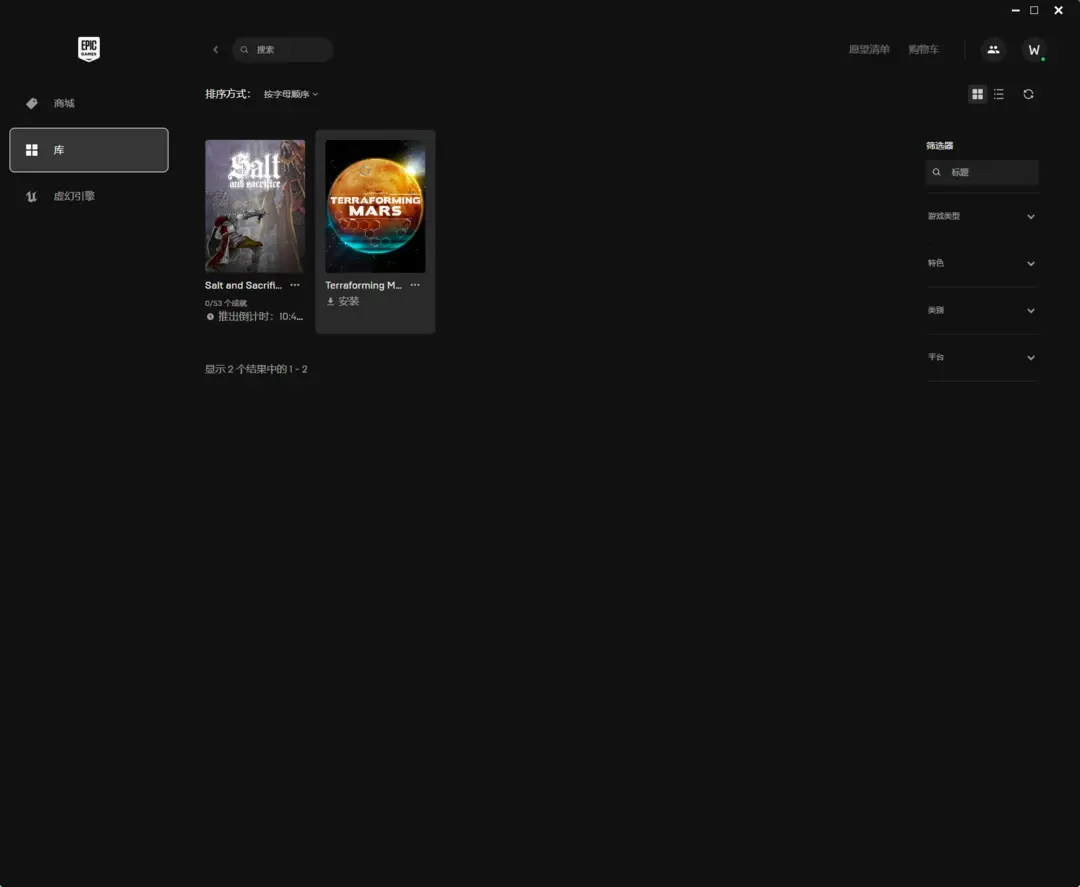Open the 按字母顺序 sort dropdown
This screenshot has height=887, width=1080.
point(291,94)
